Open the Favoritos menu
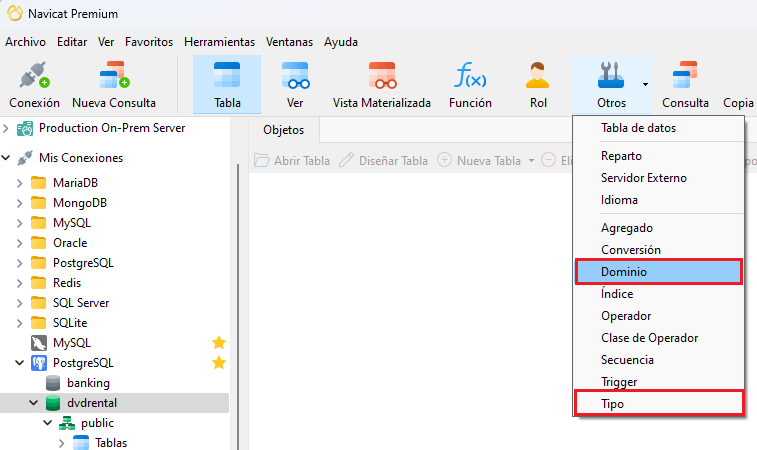757x450 pixels. (x=149, y=42)
